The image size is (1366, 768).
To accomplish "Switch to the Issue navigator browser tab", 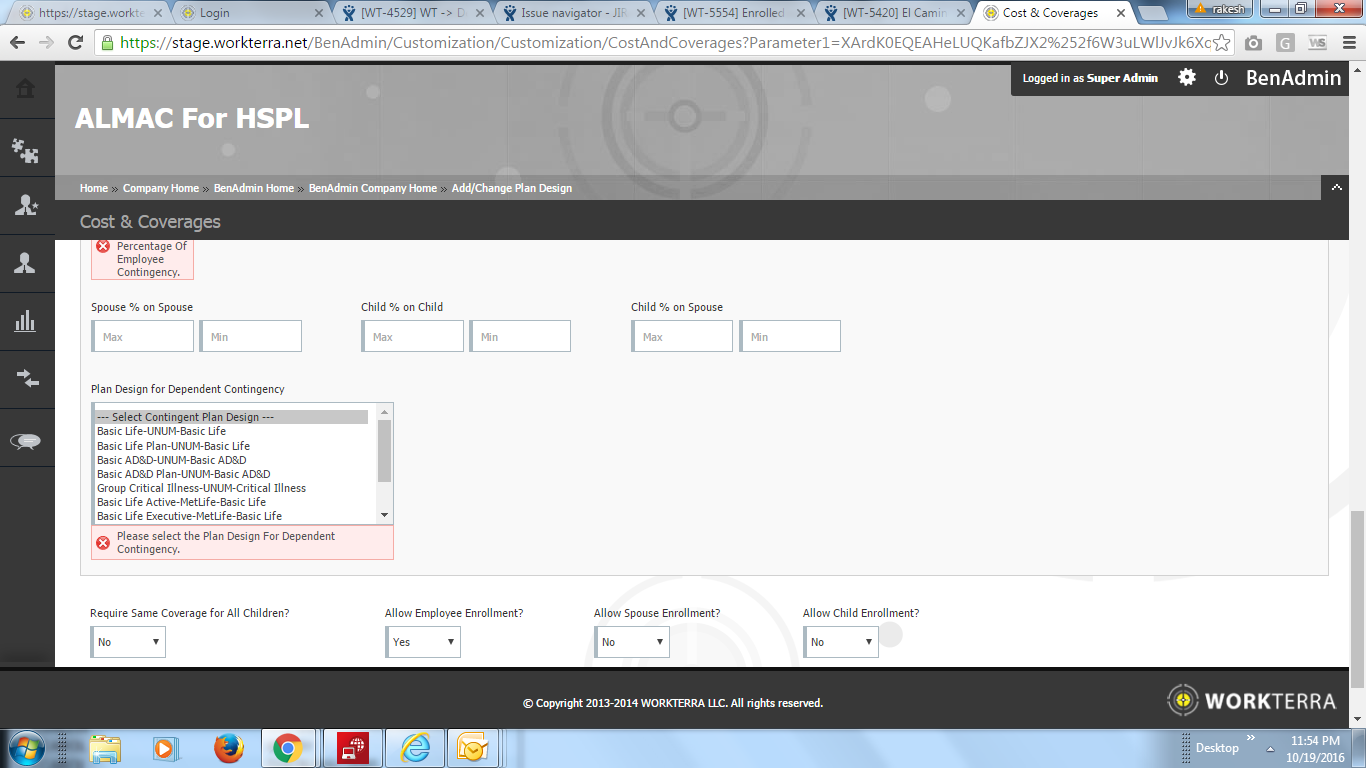I will coord(572,13).
